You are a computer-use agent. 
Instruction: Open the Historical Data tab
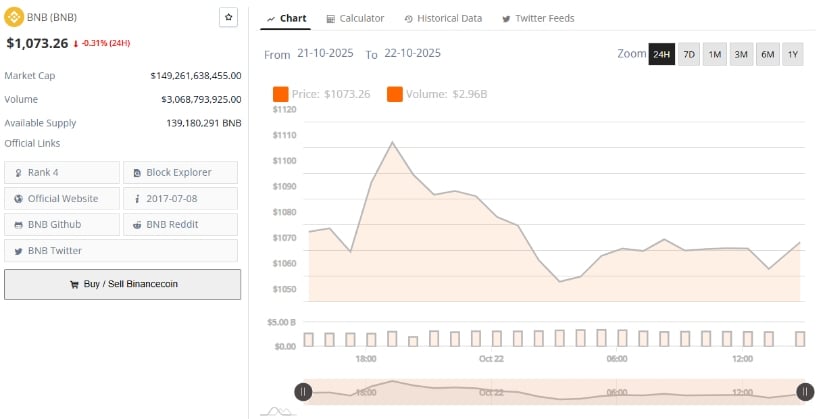pos(443,18)
